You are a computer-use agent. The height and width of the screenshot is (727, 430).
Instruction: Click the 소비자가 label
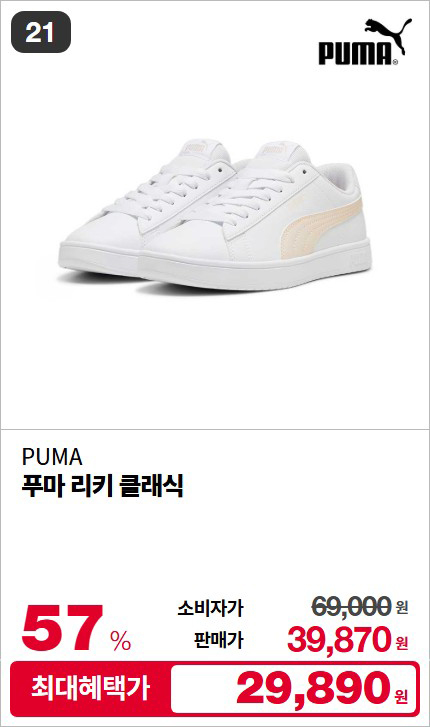[x=210, y=608]
